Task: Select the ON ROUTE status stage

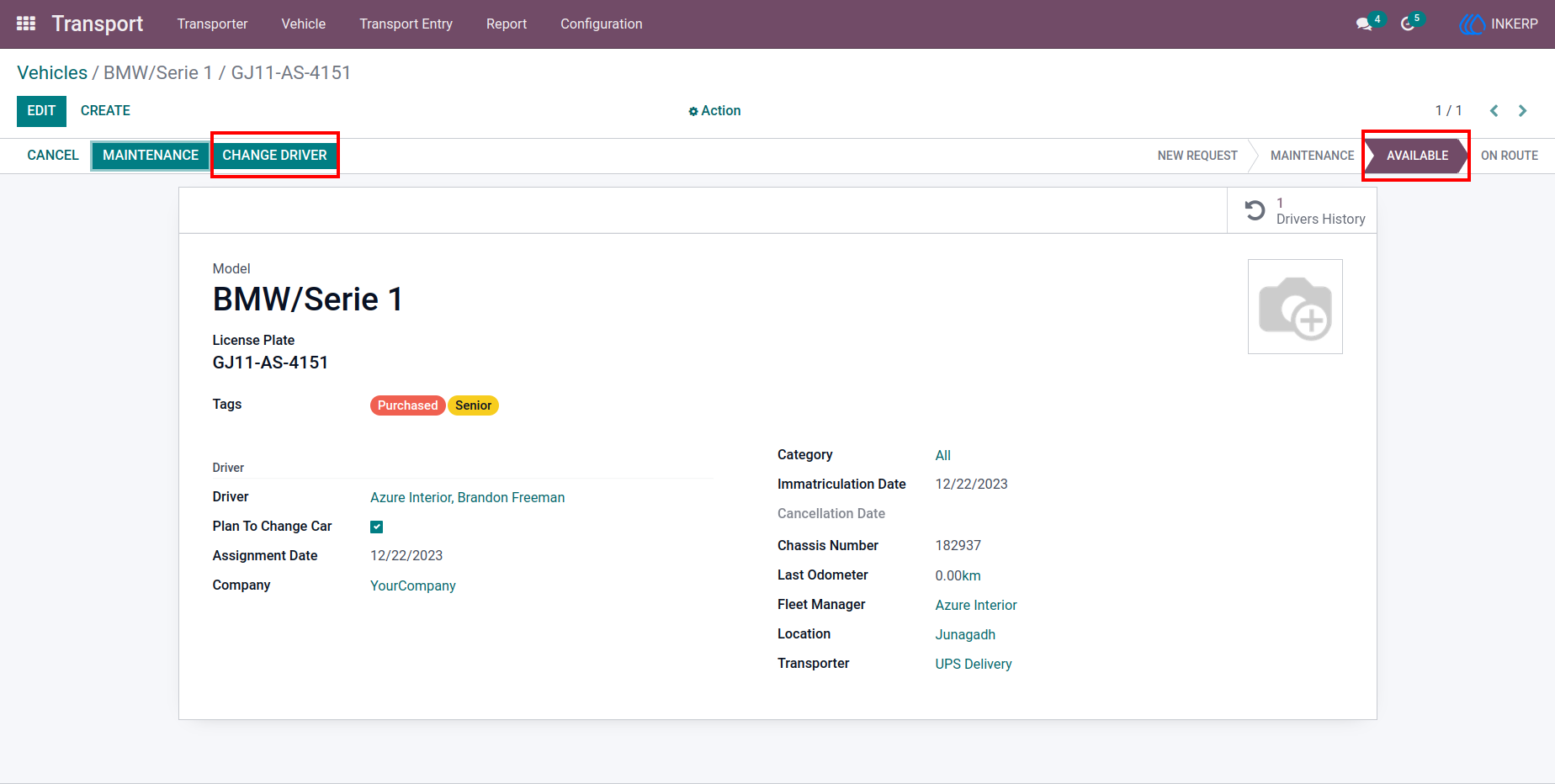Action: 1510,156
